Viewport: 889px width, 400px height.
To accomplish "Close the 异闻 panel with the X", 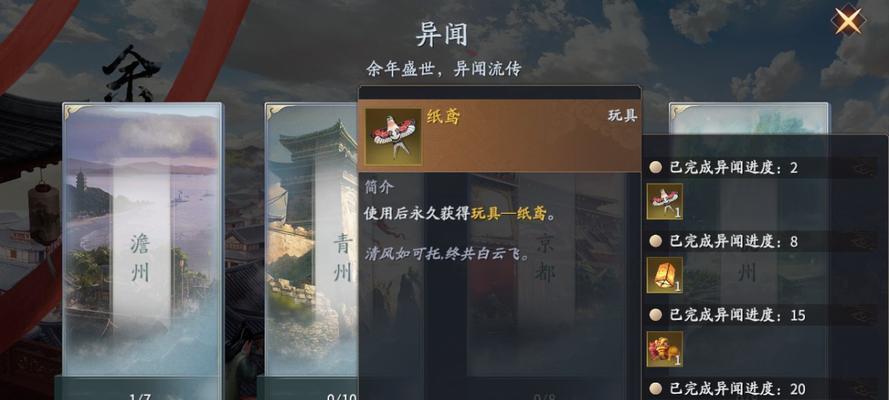I will coord(848,20).
